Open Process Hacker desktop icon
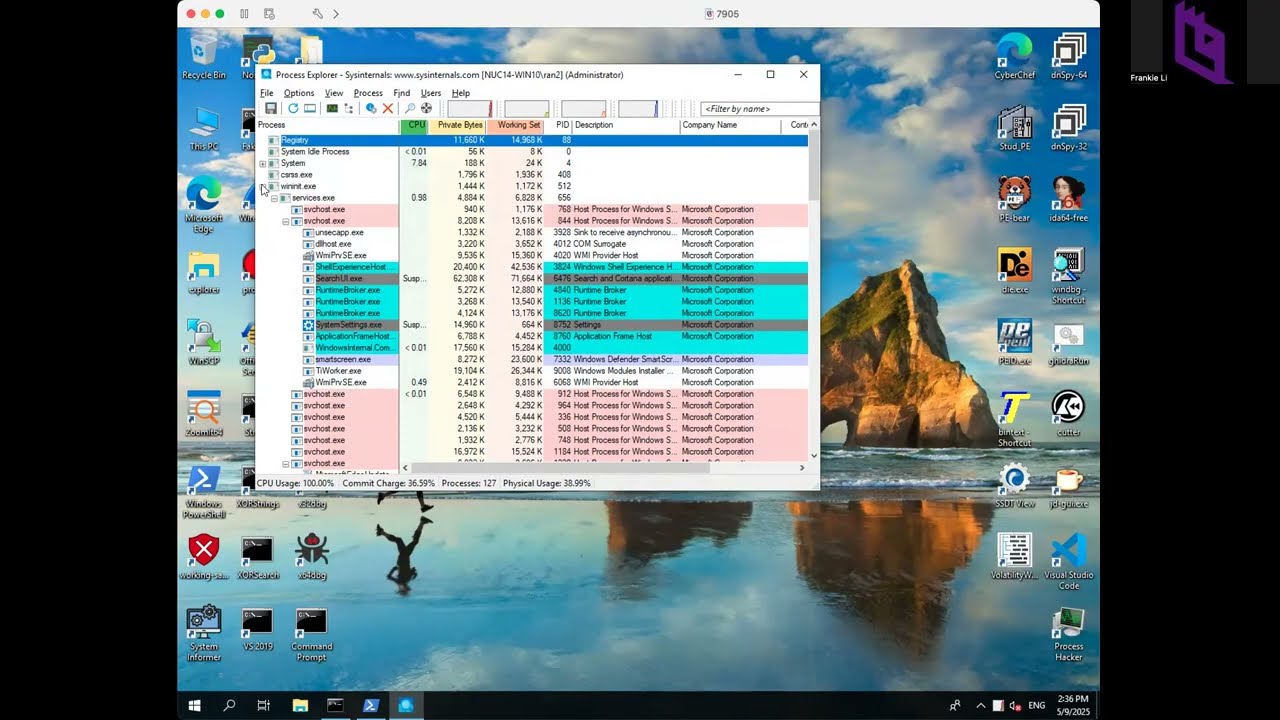This screenshot has width=1280, height=720. [1069, 634]
